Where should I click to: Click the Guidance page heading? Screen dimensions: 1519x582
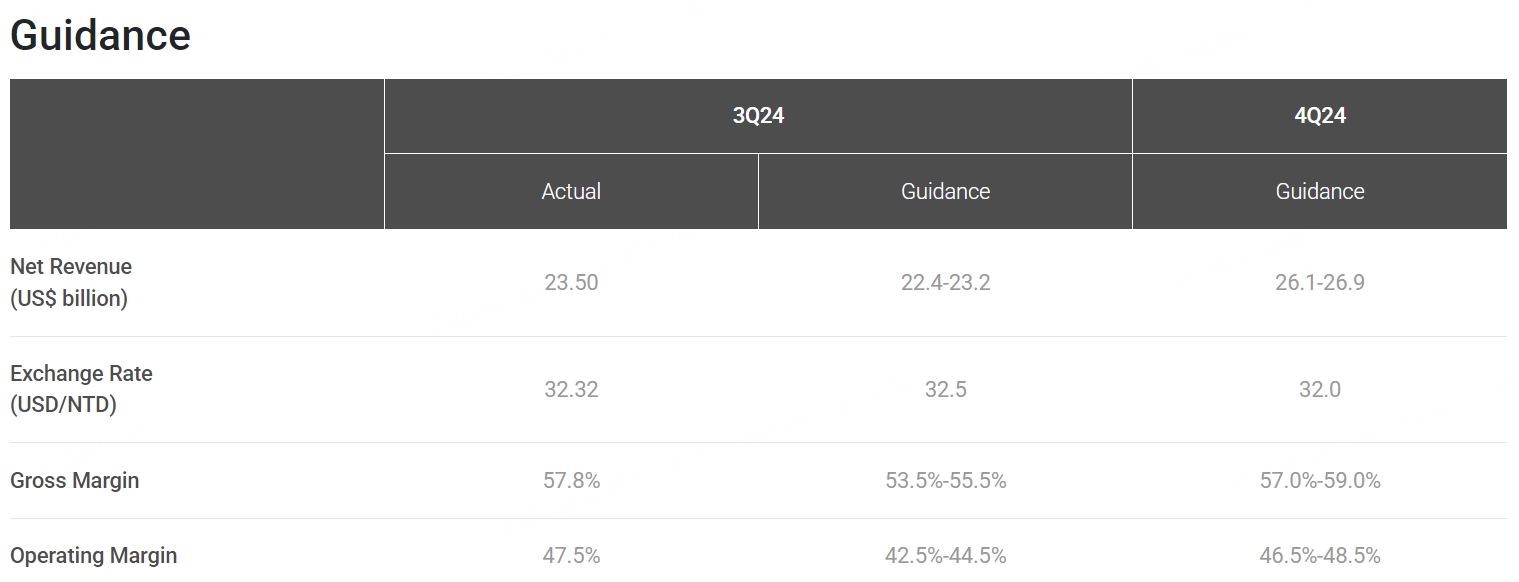coord(100,37)
